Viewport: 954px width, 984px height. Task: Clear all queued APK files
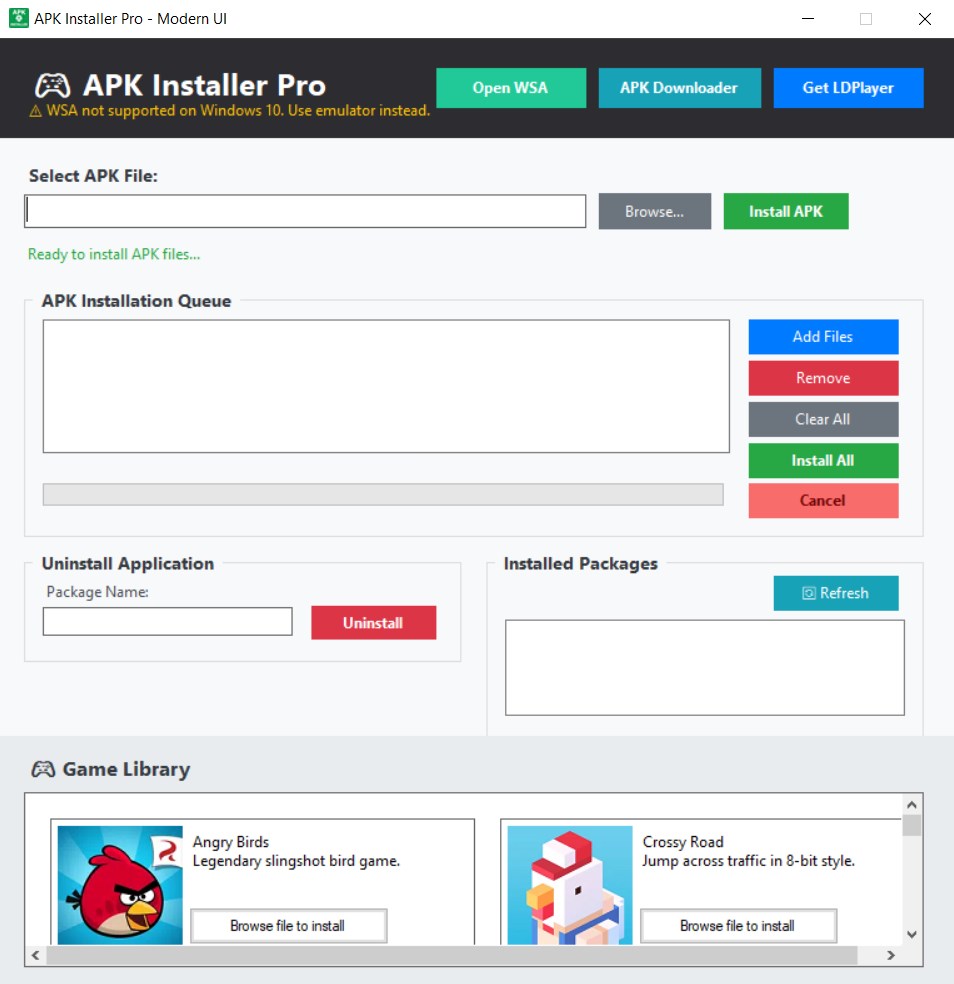(823, 419)
